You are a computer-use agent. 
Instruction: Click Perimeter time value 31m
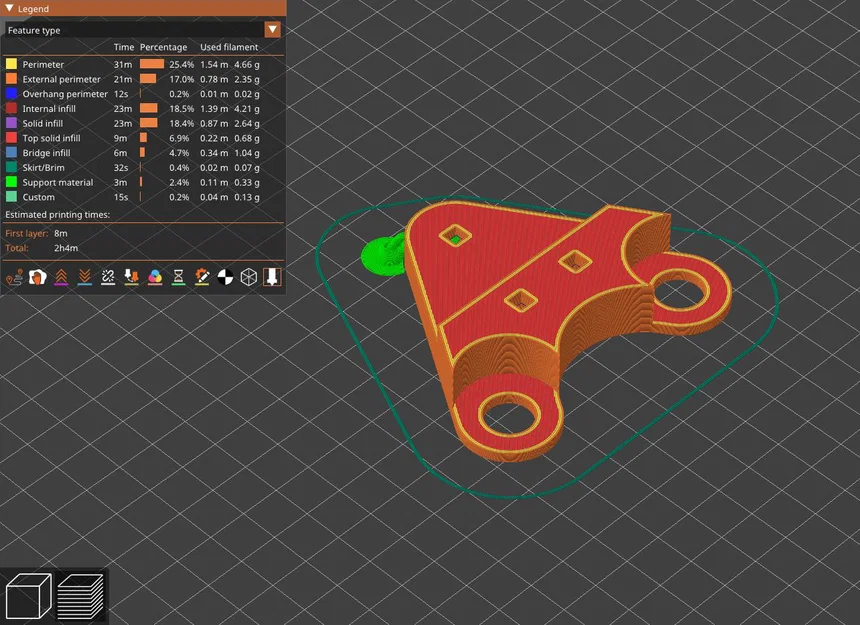click(123, 64)
